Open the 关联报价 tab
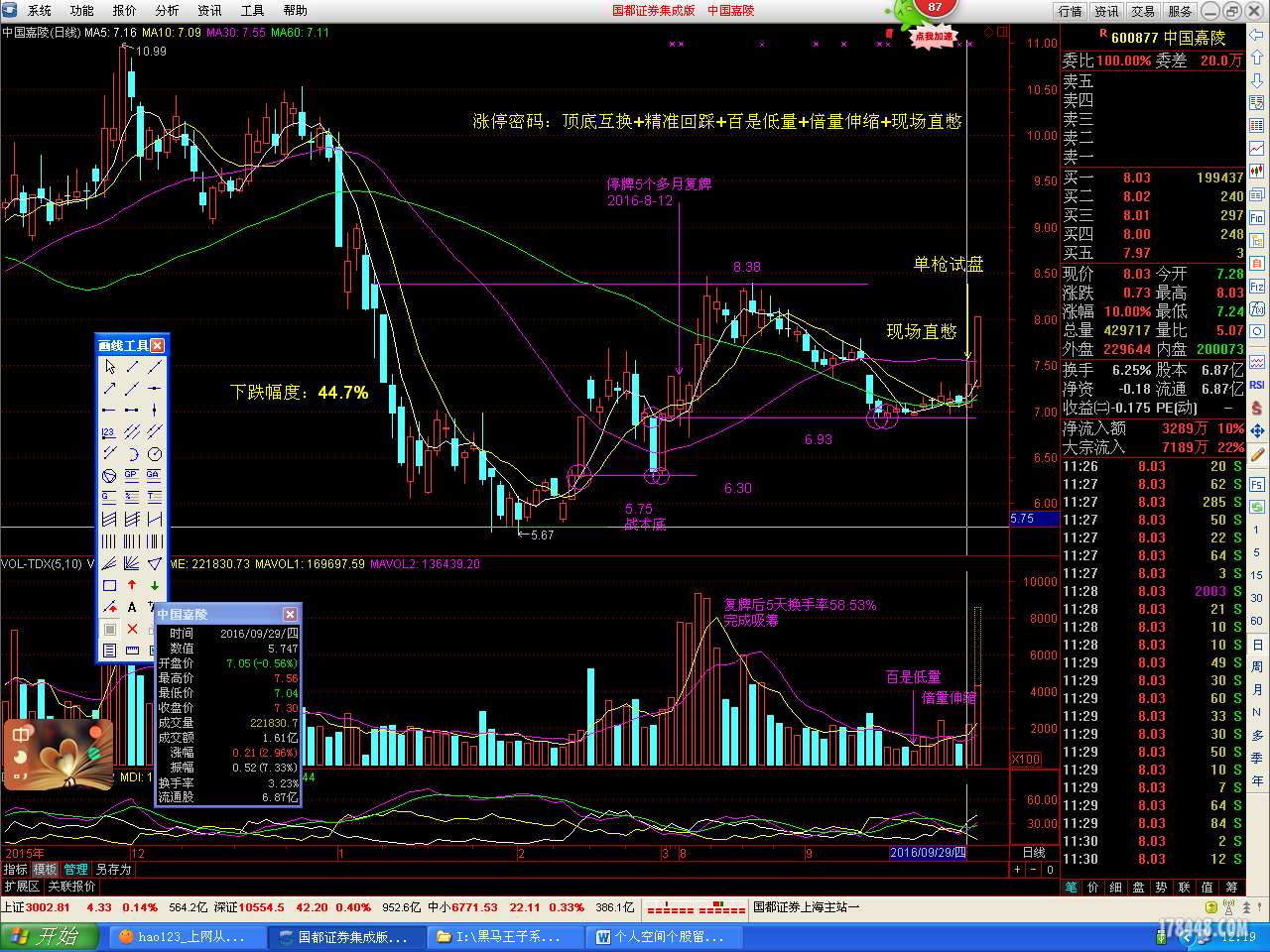The height and width of the screenshot is (952, 1270). coord(71,886)
